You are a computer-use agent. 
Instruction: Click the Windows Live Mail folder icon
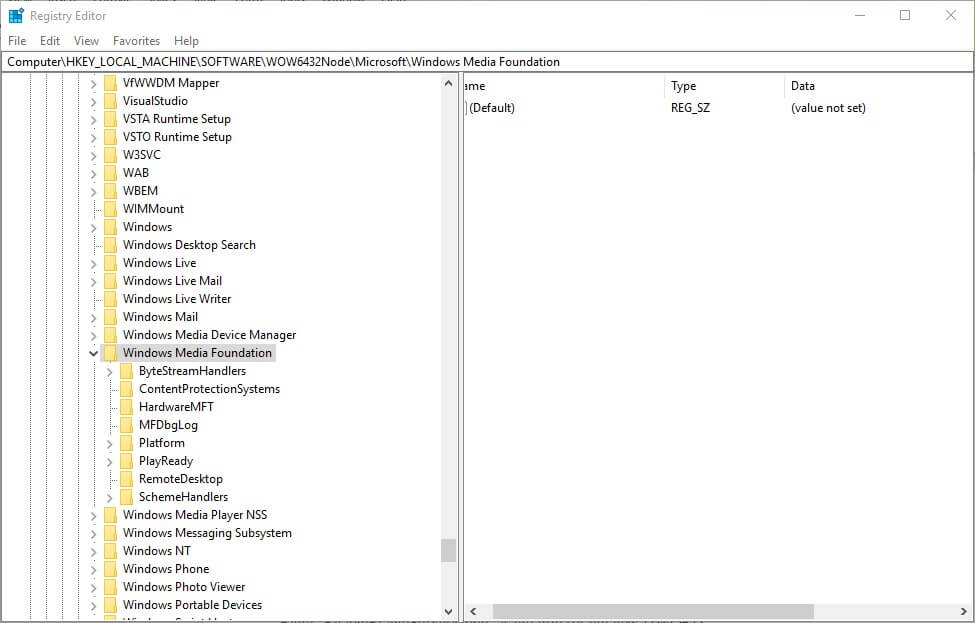[x=110, y=280]
